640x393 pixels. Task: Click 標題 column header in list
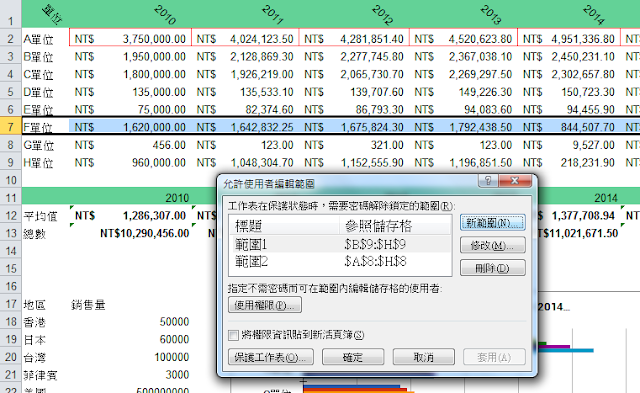click(x=284, y=226)
